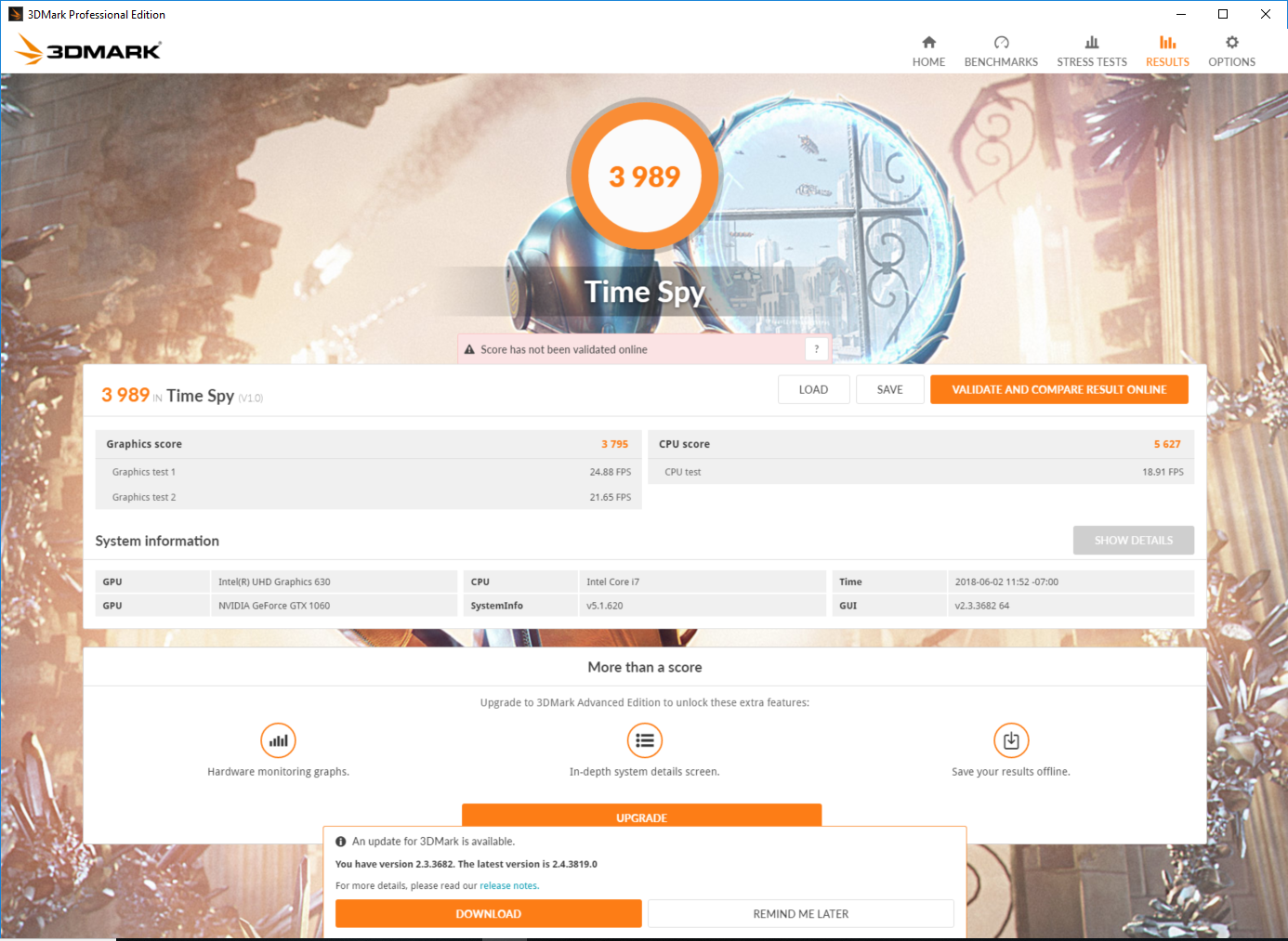The width and height of the screenshot is (1288, 941).
Task: Click the info icon in the update notice
Action: (340, 842)
